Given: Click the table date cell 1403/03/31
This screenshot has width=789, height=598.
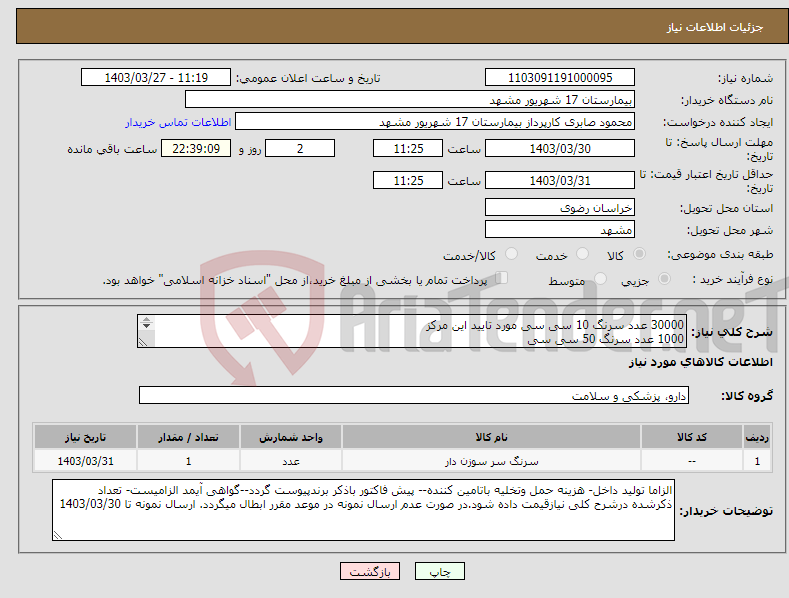Looking at the screenshot, I should (85, 461).
